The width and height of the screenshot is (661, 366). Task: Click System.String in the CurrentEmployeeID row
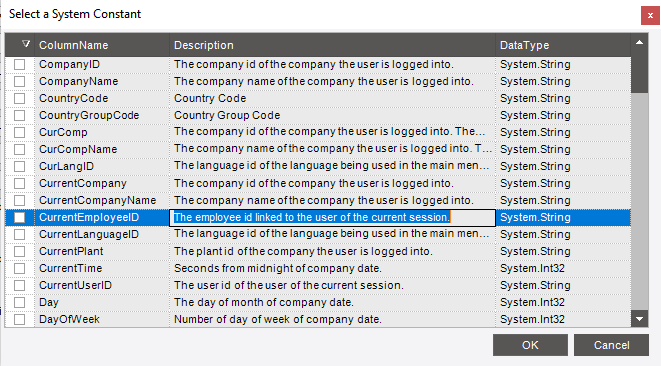click(x=563, y=217)
